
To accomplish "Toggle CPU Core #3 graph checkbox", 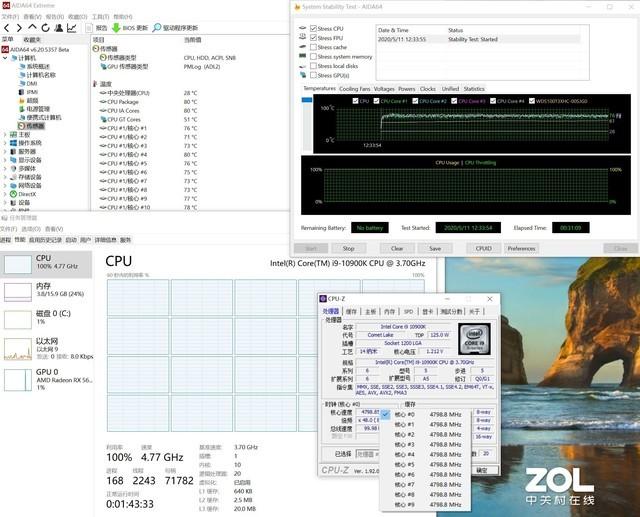I will 454,101.
